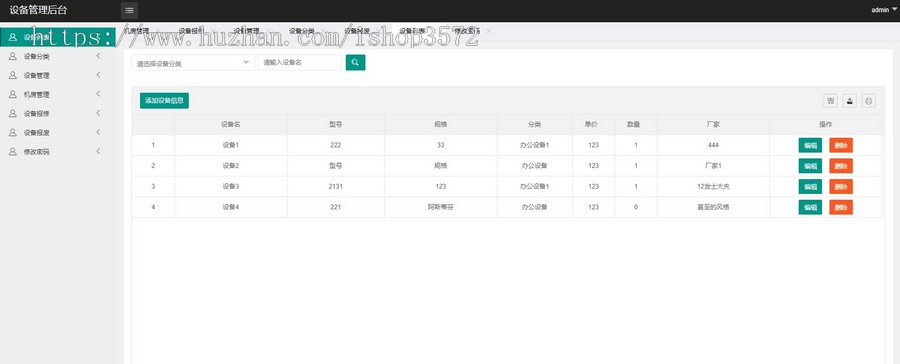Open the 请选择设备分类 dropdown
Image resolution: width=900 pixels, height=364 pixels.
(x=193, y=63)
